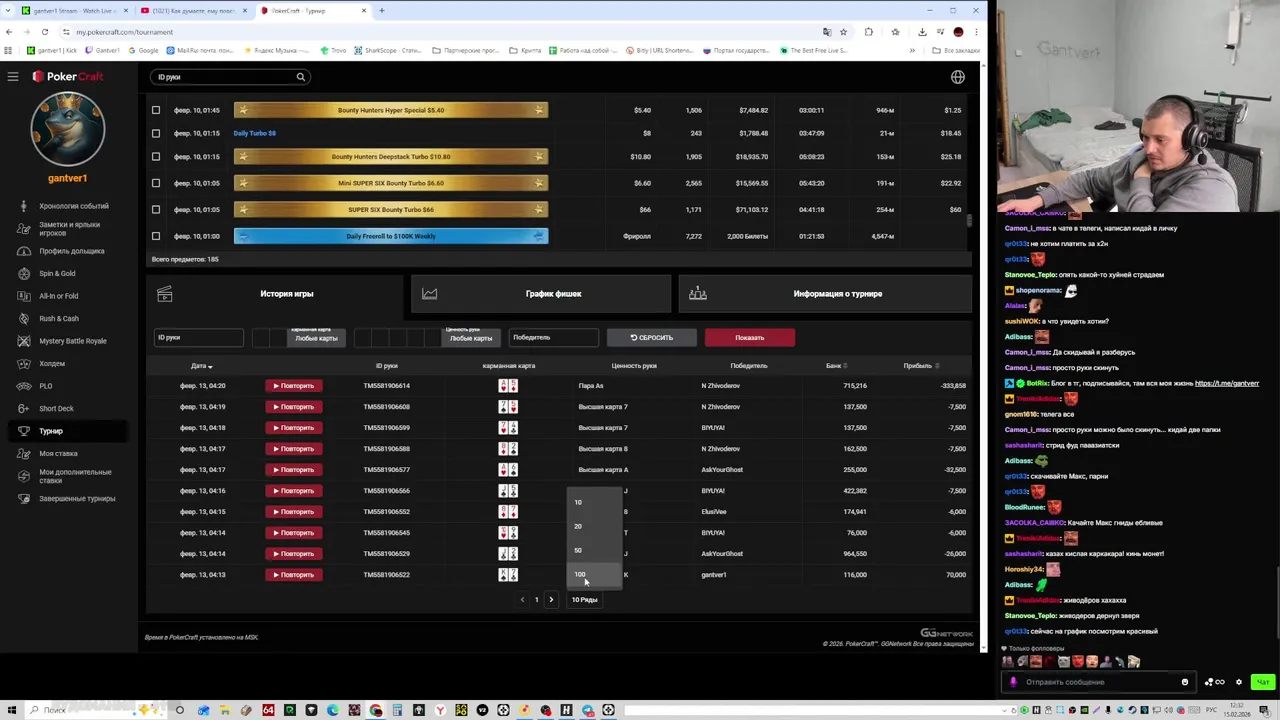The height and width of the screenshot is (720, 1280).
Task: Open a new browser tab with plus
Action: coord(381,11)
